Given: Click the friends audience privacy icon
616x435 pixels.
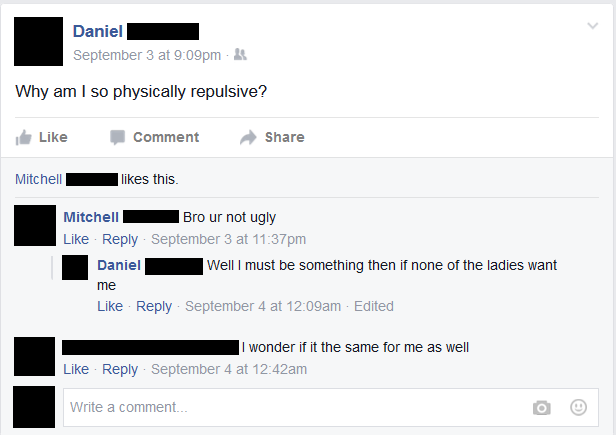Looking at the screenshot, I should (x=240, y=54).
